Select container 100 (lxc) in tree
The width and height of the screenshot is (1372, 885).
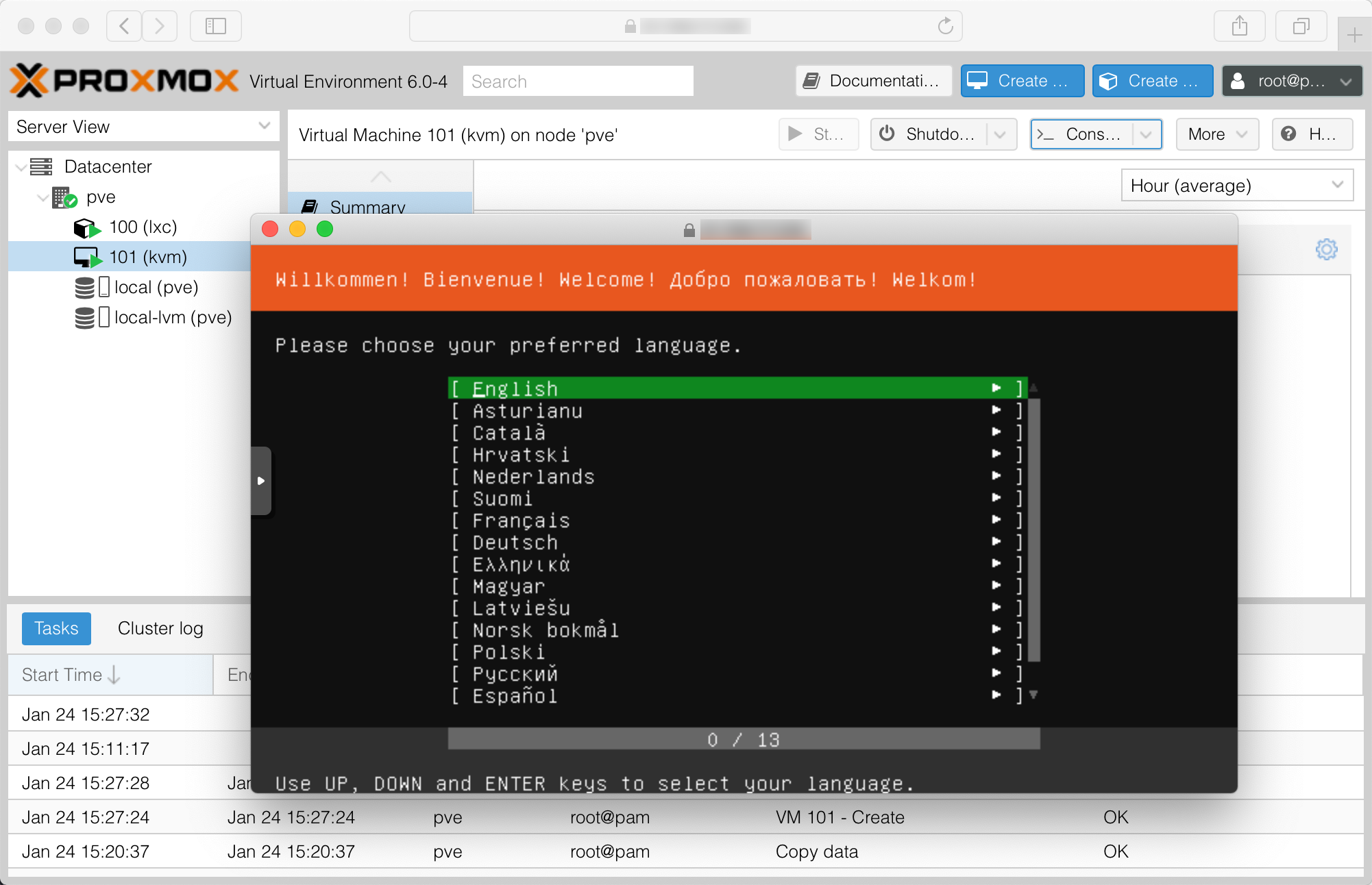coord(143,227)
